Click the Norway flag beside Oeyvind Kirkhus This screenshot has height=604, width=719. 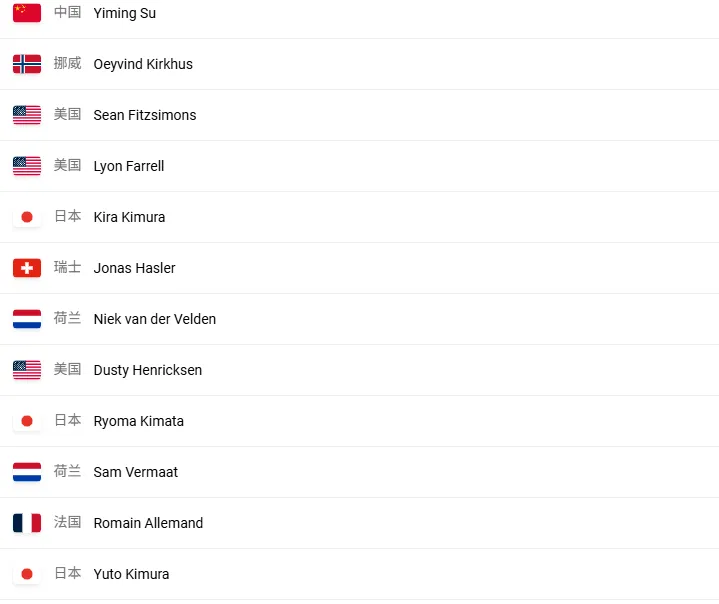coord(27,64)
